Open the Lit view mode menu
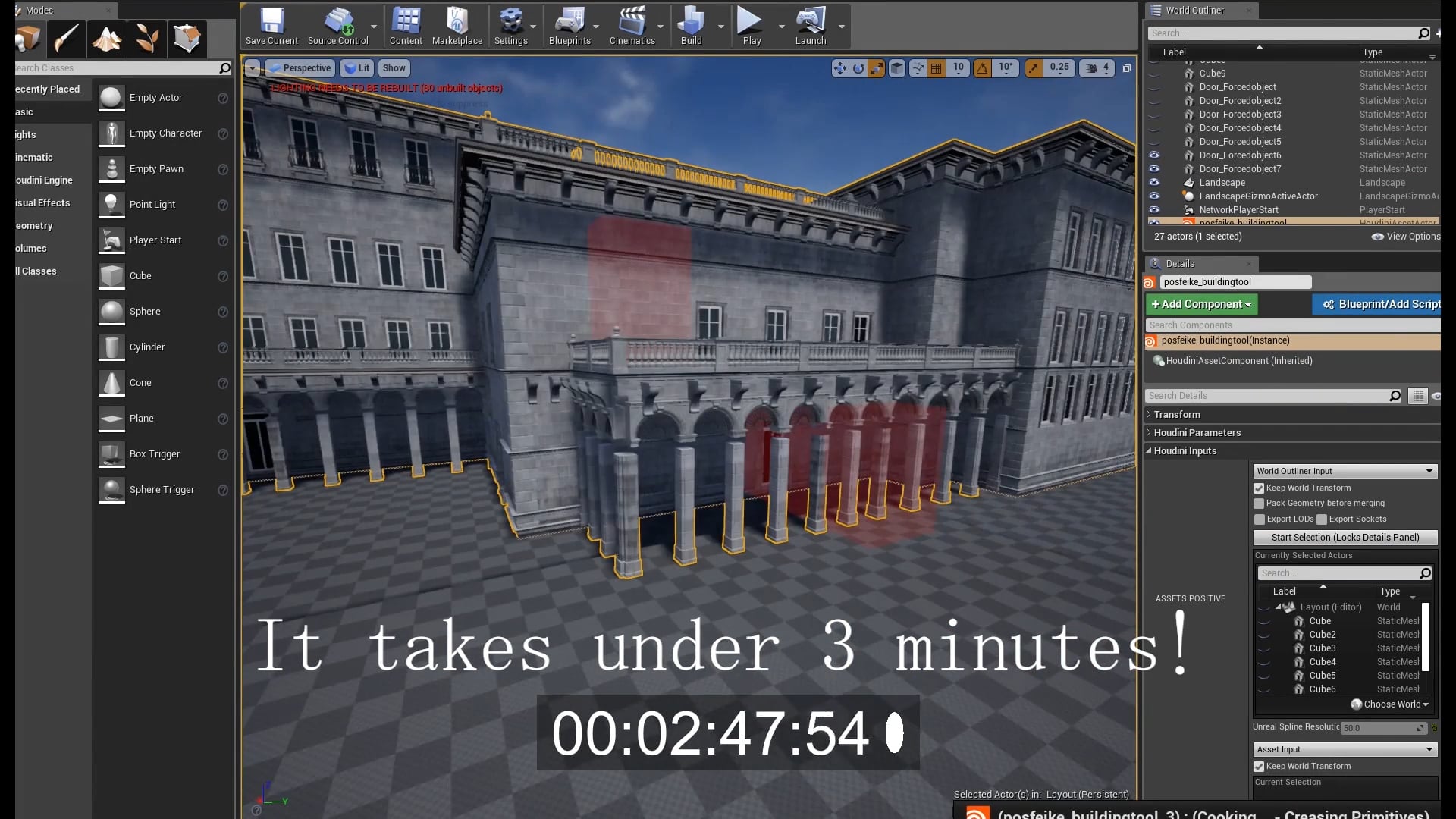1456x819 pixels. tap(356, 68)
